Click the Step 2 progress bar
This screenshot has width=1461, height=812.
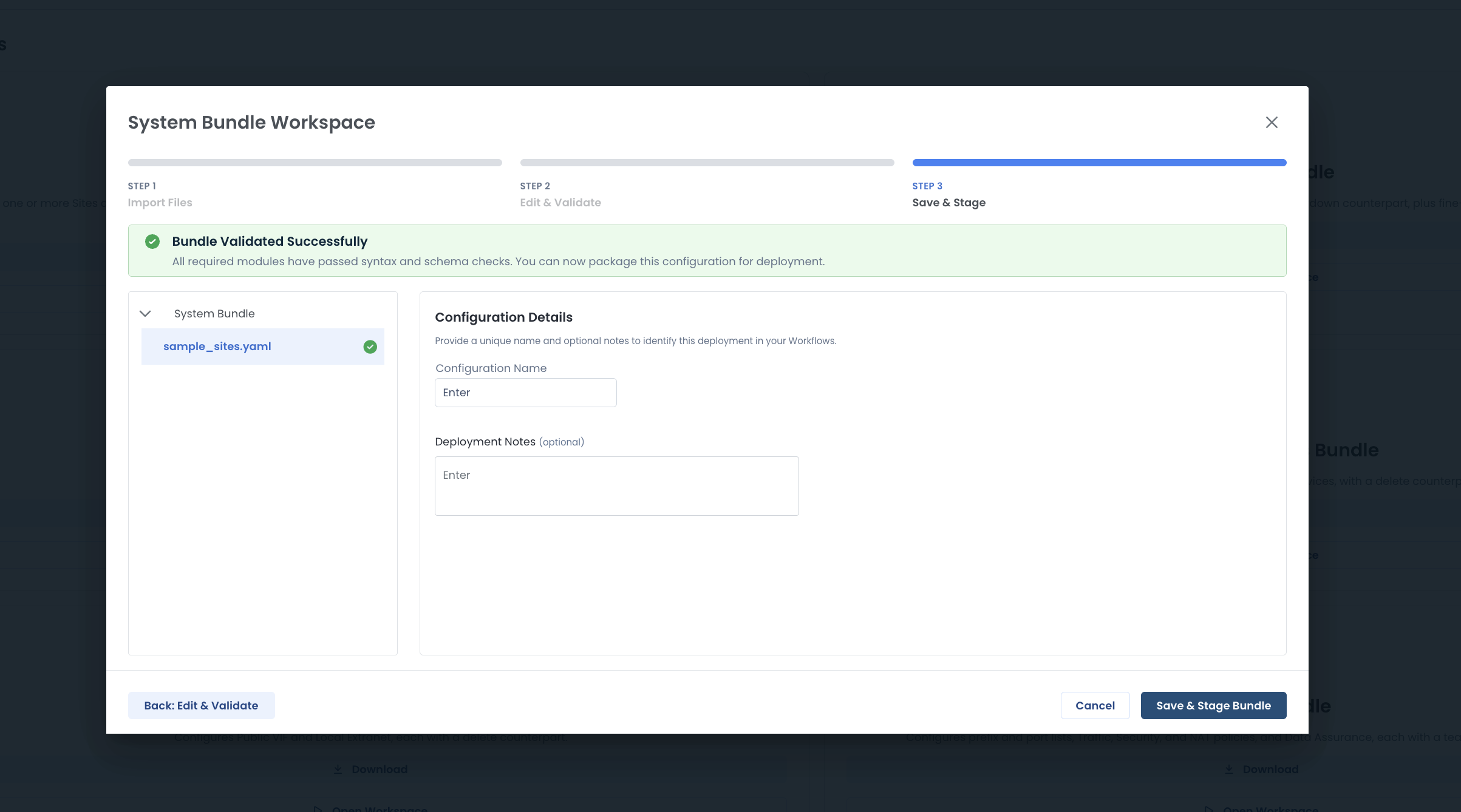pos(707,163)
